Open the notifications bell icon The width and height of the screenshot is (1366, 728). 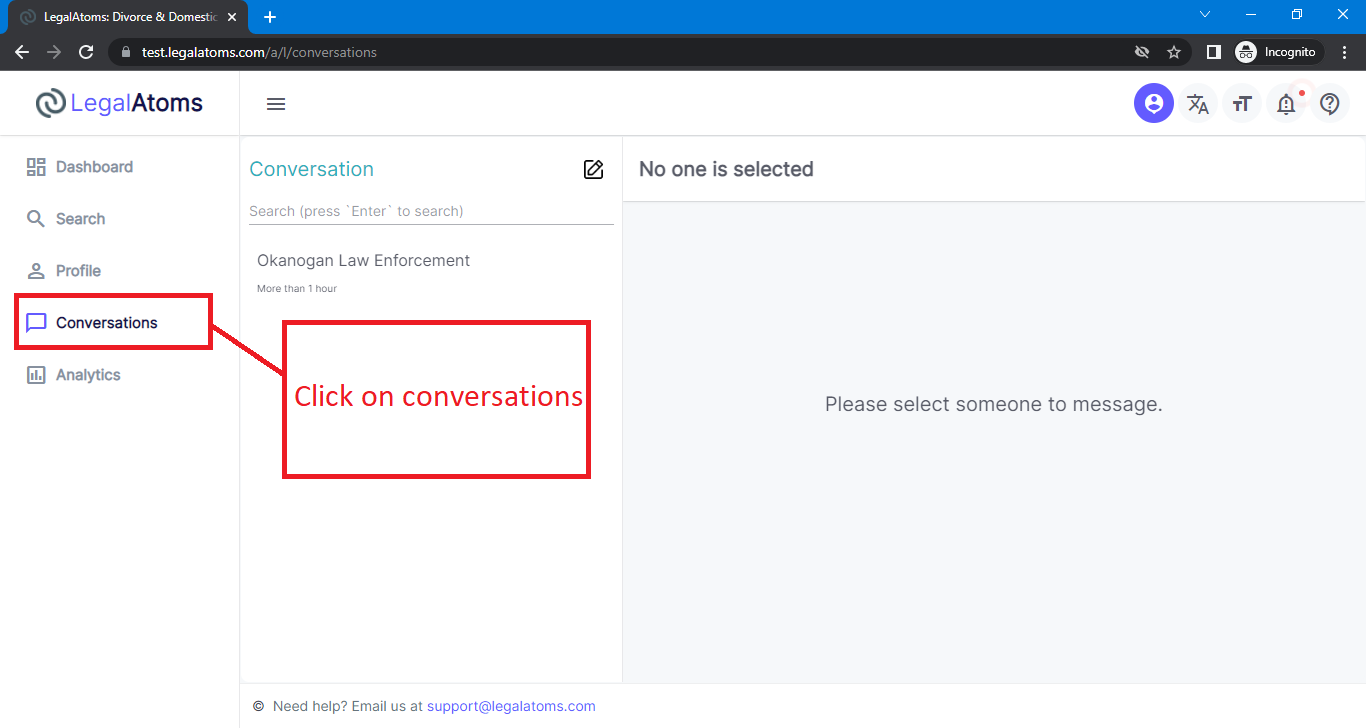[1286, 103]
